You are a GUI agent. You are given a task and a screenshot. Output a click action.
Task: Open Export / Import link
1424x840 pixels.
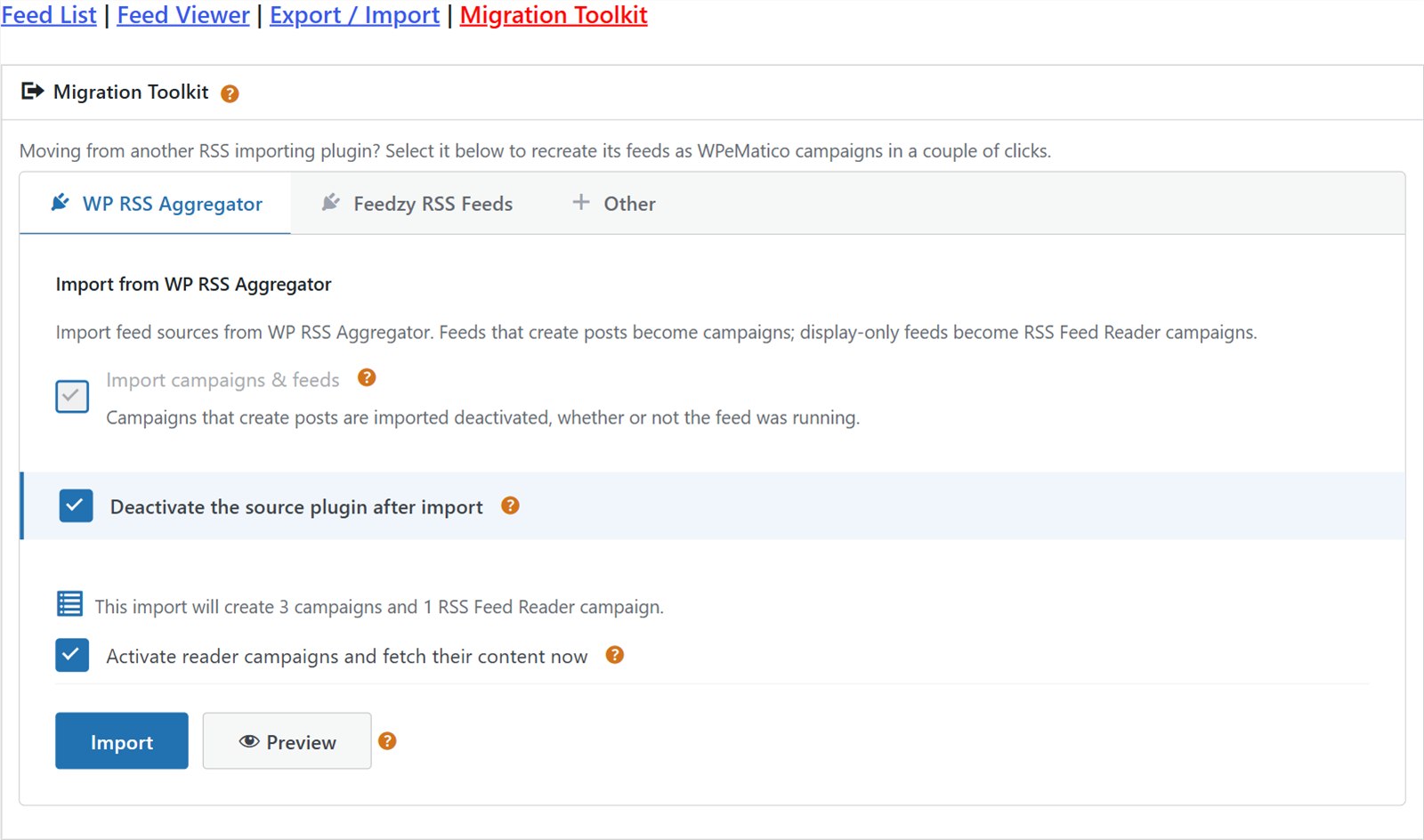coord(354,15)
